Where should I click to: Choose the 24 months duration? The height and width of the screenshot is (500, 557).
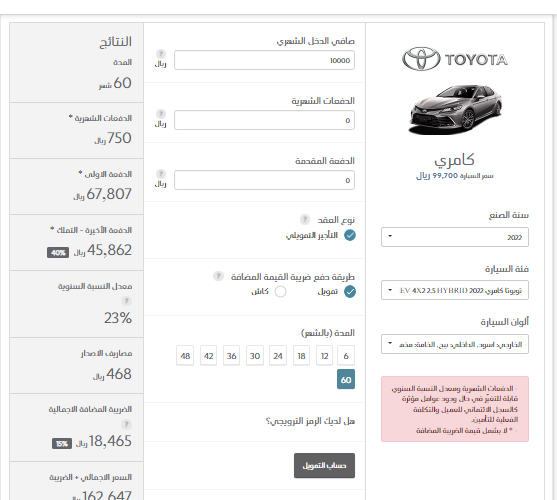coord(278,355)
